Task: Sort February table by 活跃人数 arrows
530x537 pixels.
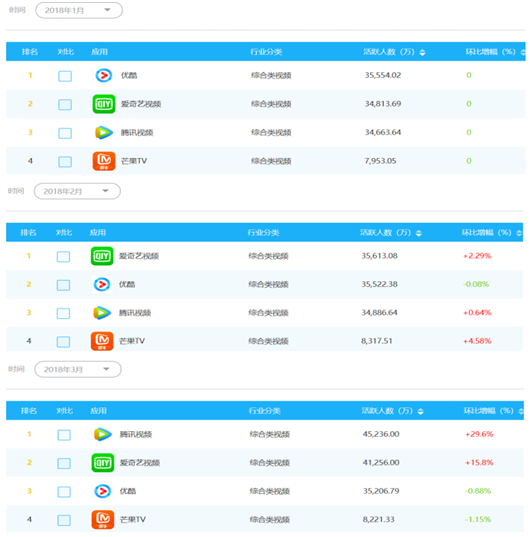Action: pyautogui.click(x=418, y=233)
